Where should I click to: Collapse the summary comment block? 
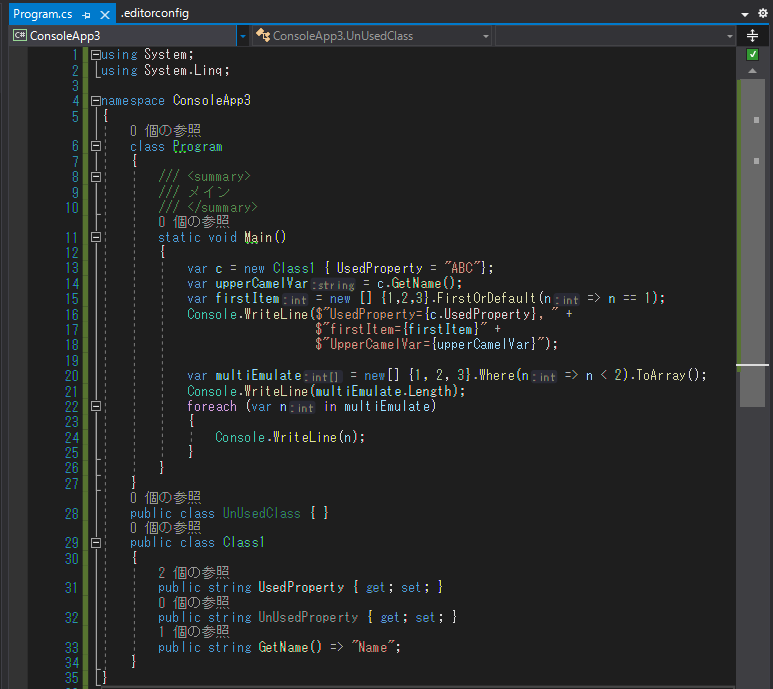tap(96, 177)
